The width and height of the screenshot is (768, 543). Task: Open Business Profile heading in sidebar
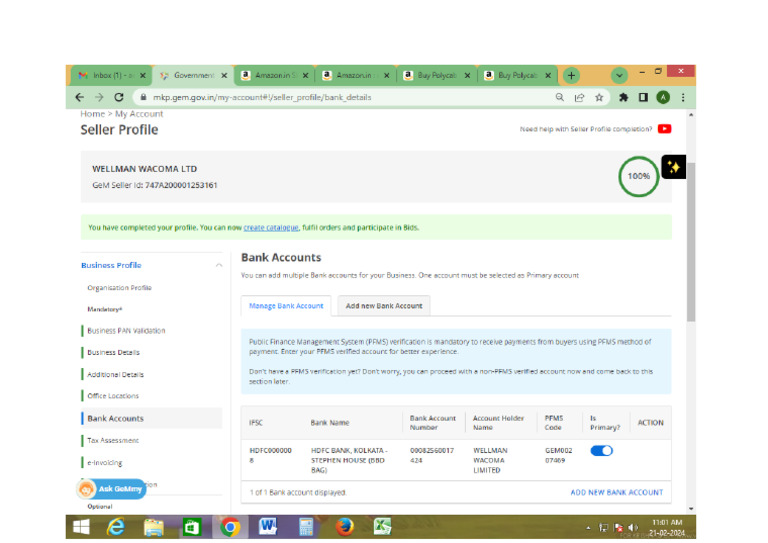111,265
